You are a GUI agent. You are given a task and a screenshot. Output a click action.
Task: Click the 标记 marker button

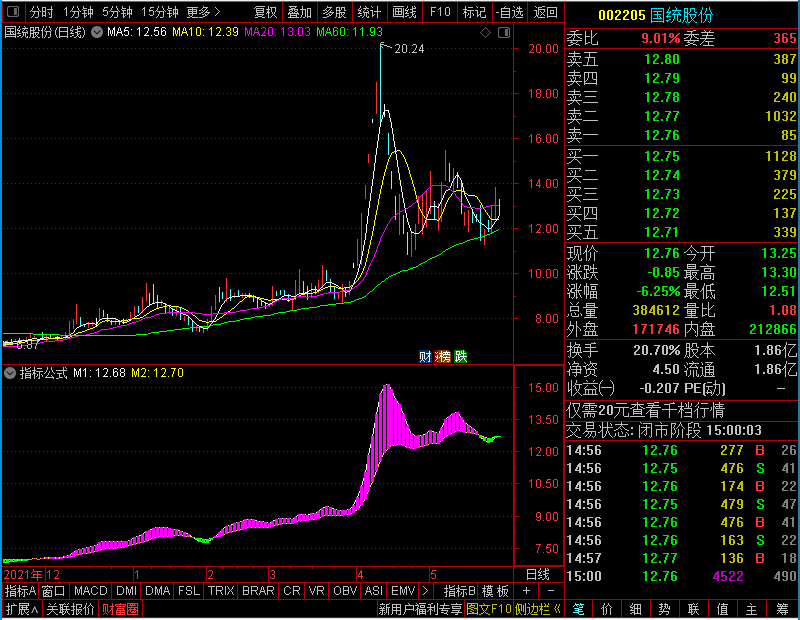tap(474, 12)
